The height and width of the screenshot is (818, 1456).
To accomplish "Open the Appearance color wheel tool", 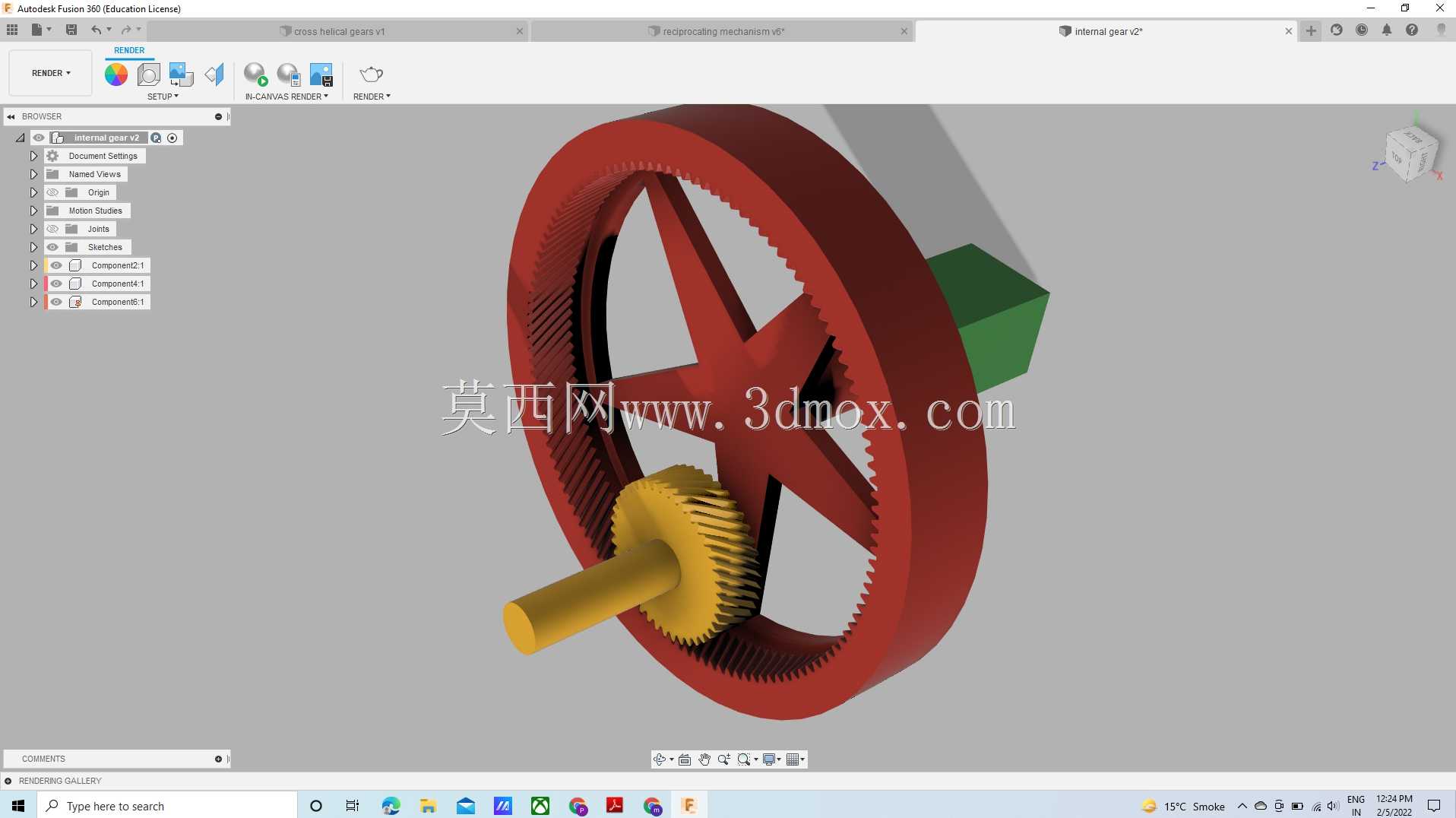I will click(x=116, y=75).
